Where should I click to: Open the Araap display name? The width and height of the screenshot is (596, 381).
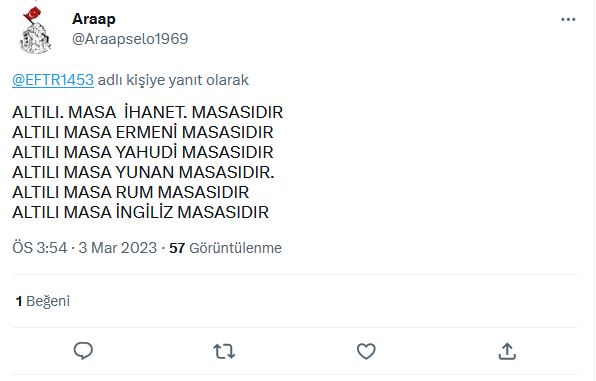[x=94, y=19]
